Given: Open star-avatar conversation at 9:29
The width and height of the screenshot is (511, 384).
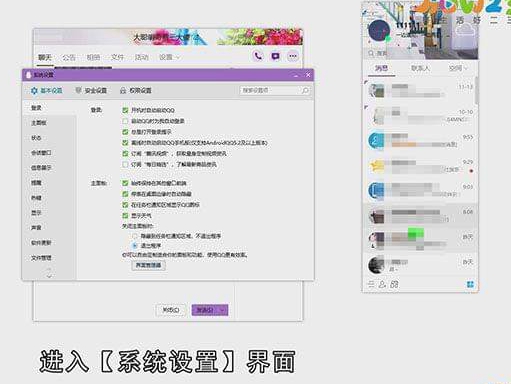Looking at the screenshot, I should point(420,166).
